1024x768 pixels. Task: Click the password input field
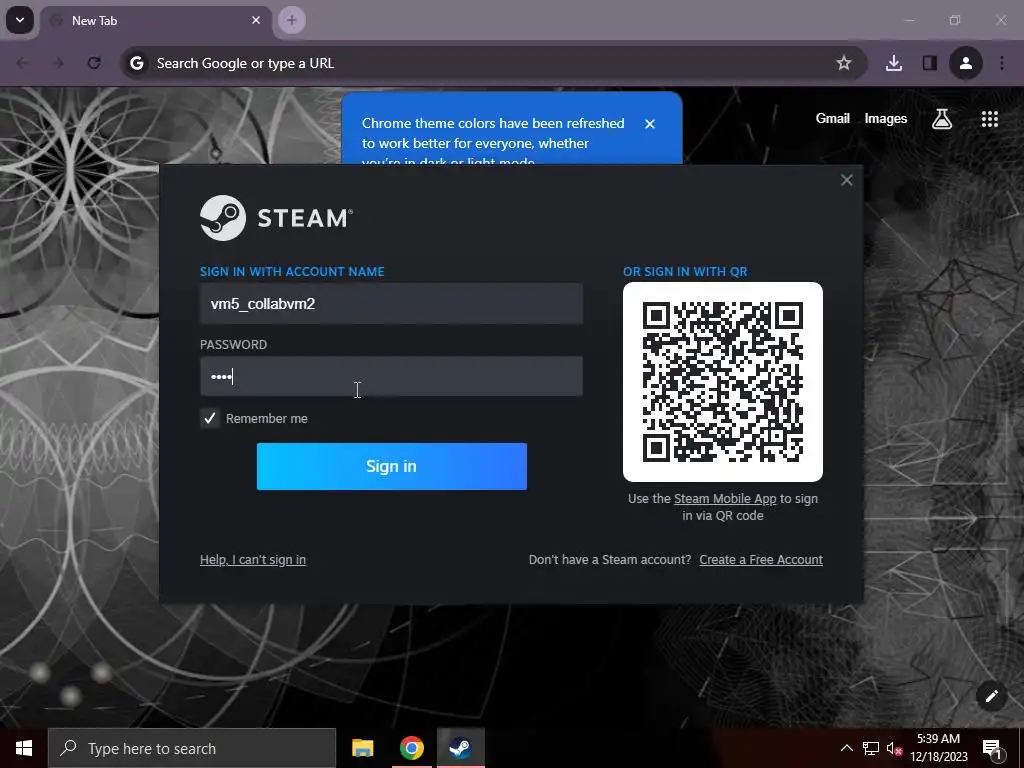tap(391, 376)
